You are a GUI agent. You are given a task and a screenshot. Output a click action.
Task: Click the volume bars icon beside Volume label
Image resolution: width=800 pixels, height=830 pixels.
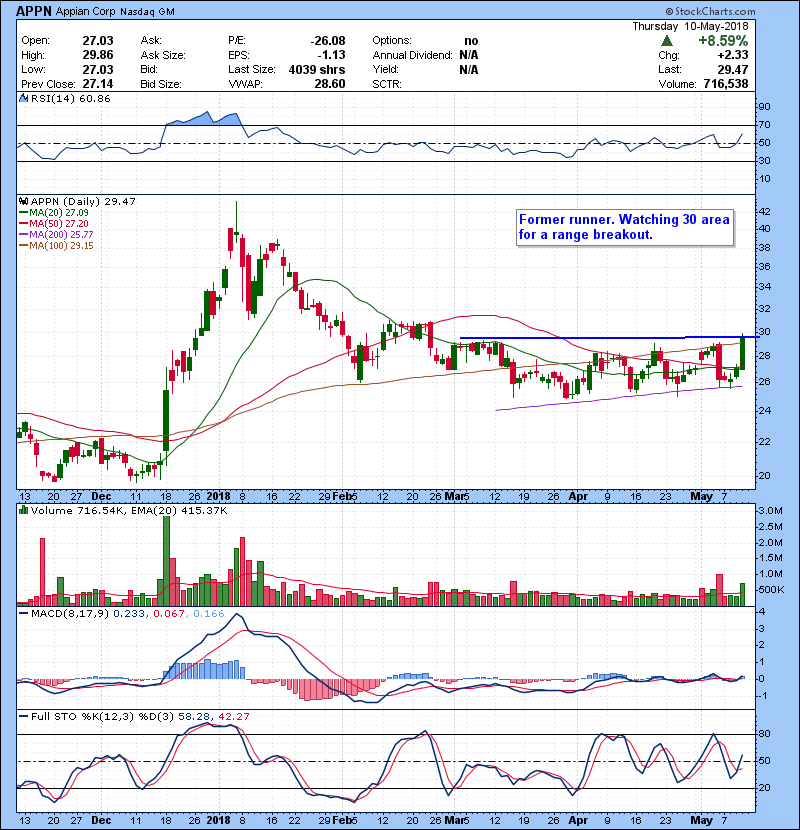pos(24,511)
